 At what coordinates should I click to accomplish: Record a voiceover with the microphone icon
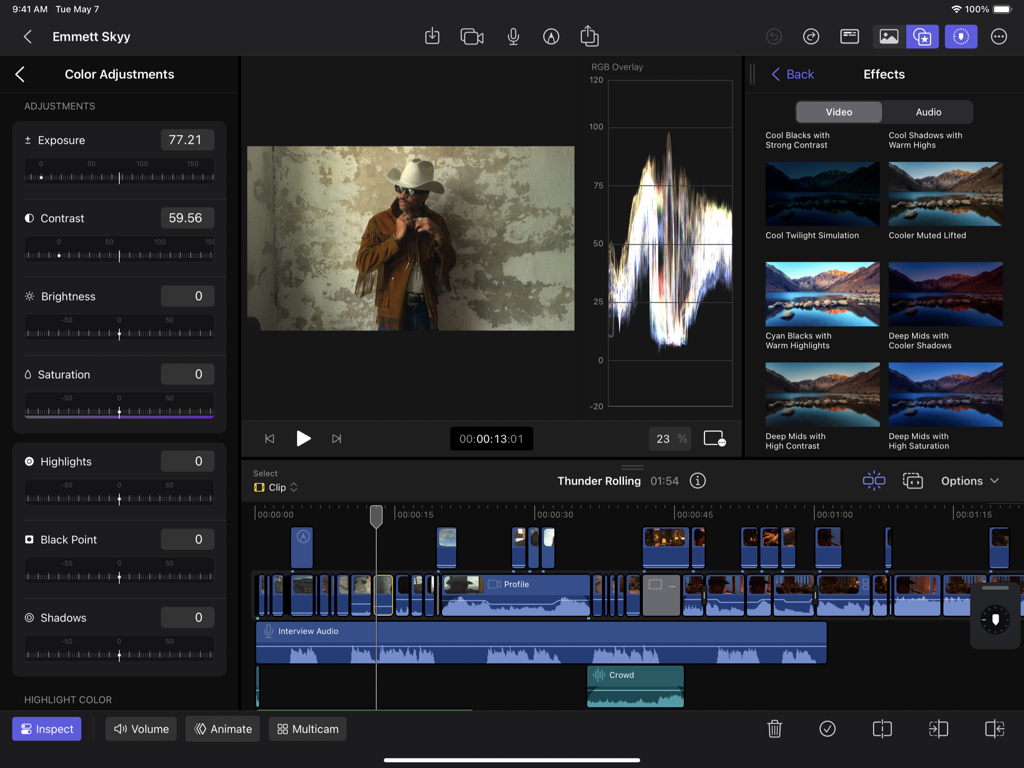513,36
